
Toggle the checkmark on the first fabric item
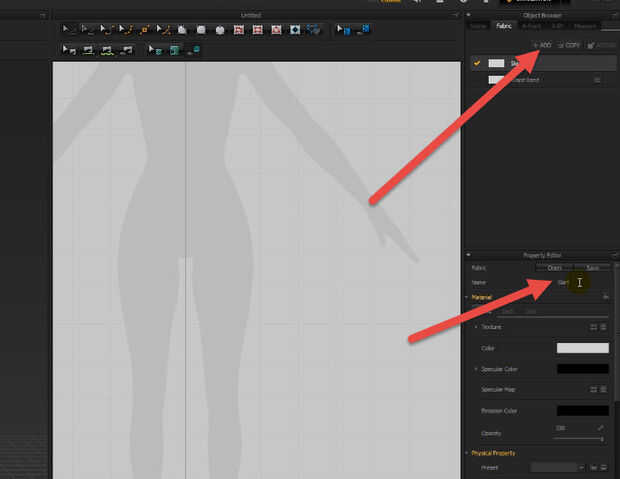click(477, 63)
